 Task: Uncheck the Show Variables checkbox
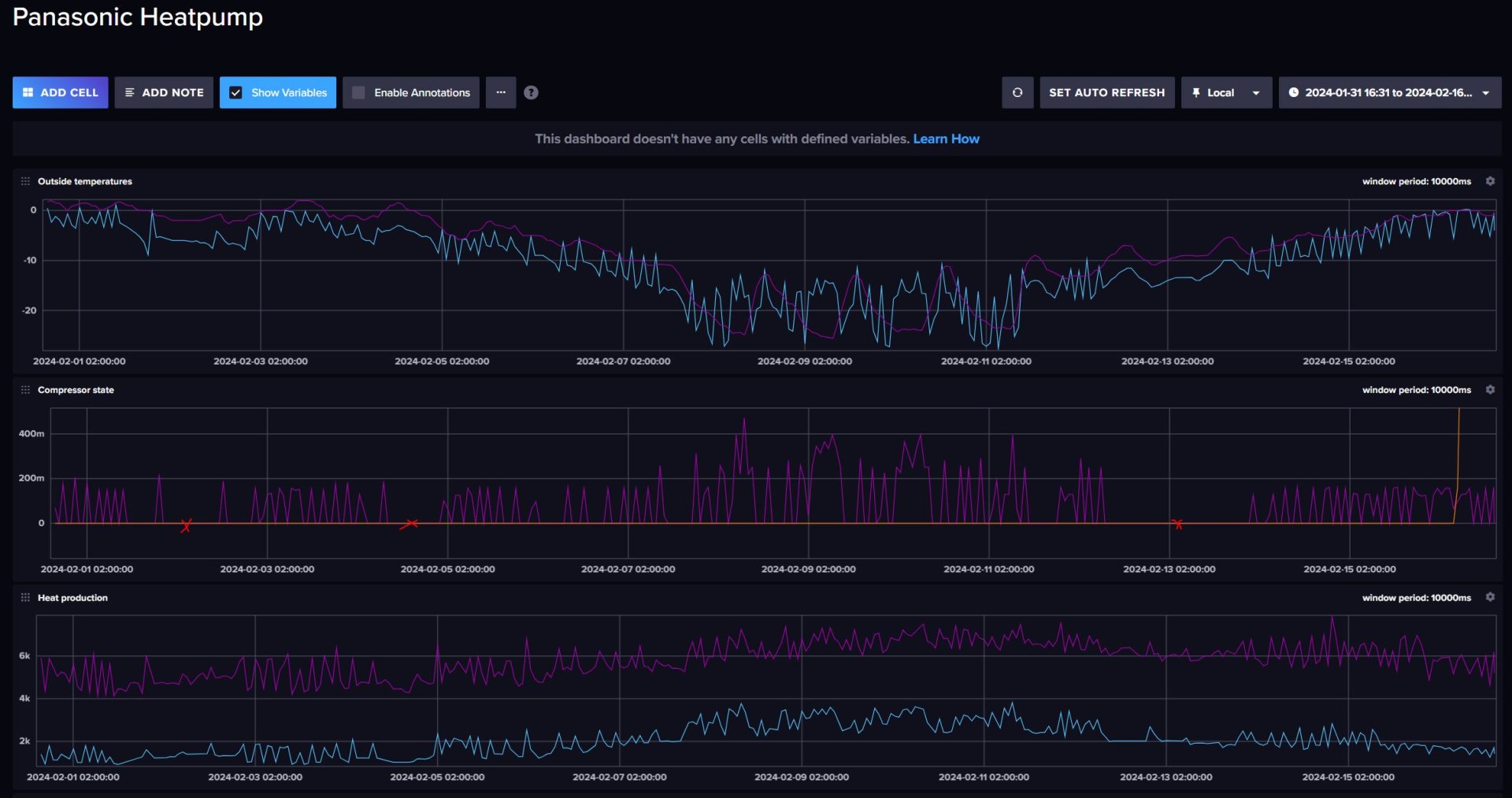pos(235,92)
